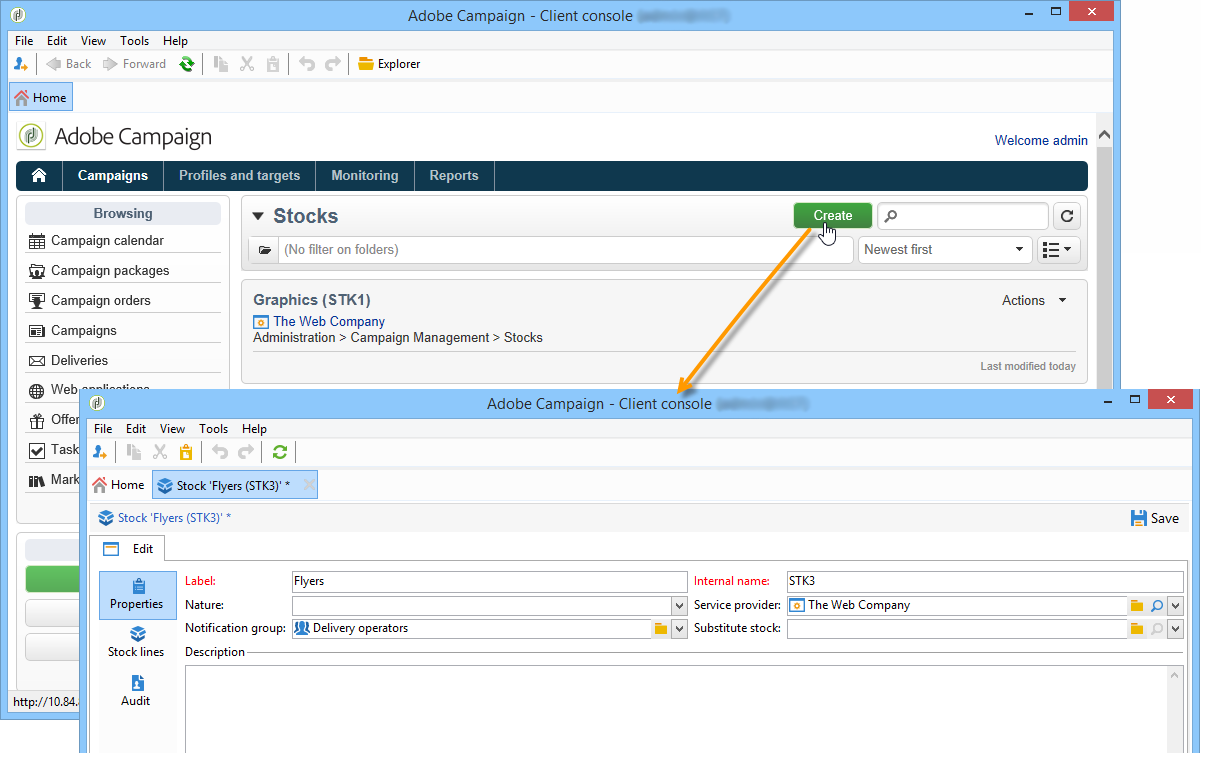Screen dimensions: 1217x761
Task: Click the Welcome admin text
Action: click(x=1041, y=141)
